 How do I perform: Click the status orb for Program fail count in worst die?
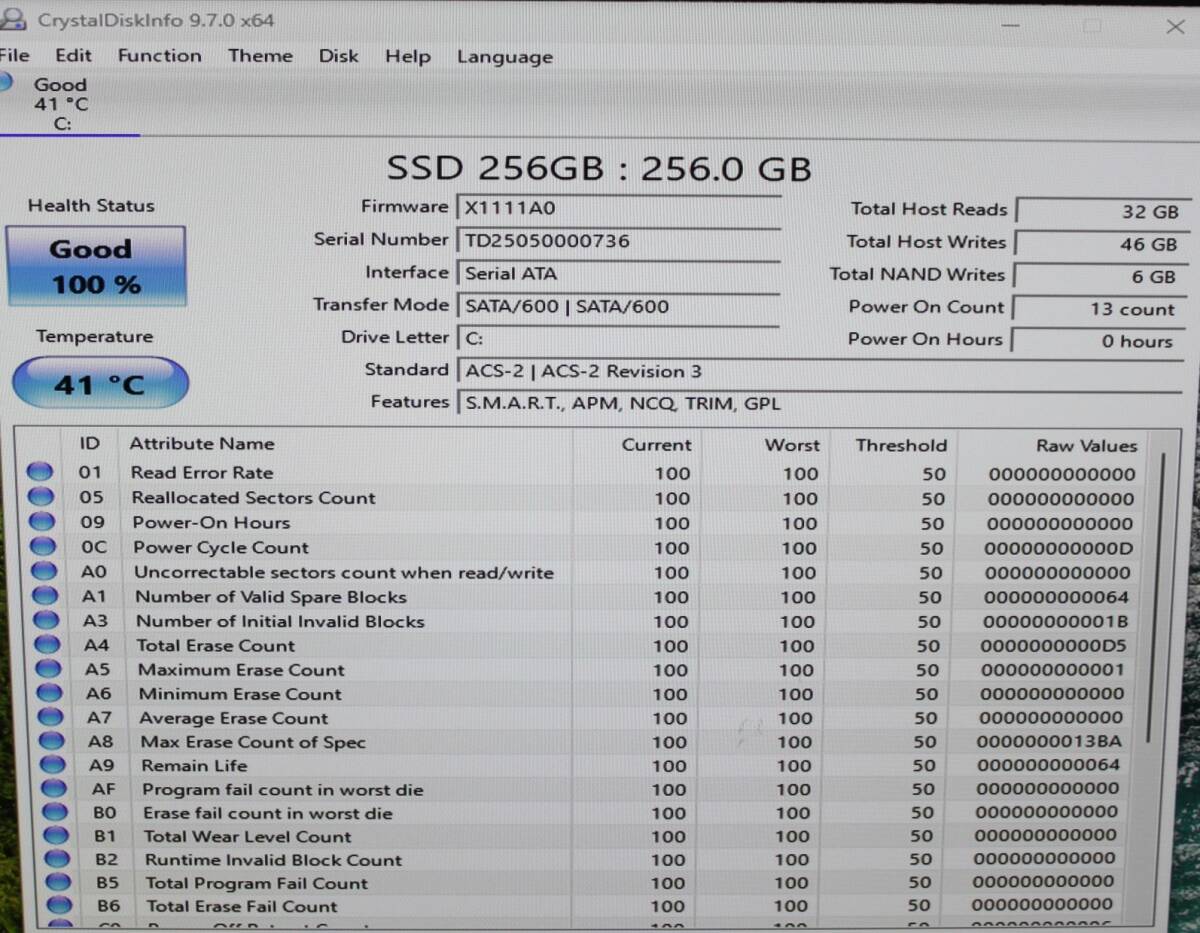point(54,789)
